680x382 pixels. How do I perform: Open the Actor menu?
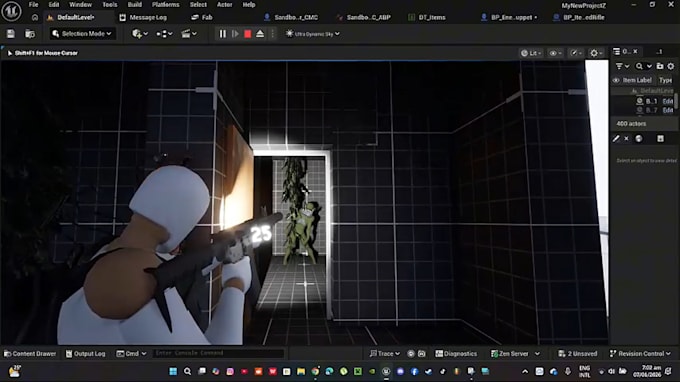pyautogui.click(x=225, y=5)
